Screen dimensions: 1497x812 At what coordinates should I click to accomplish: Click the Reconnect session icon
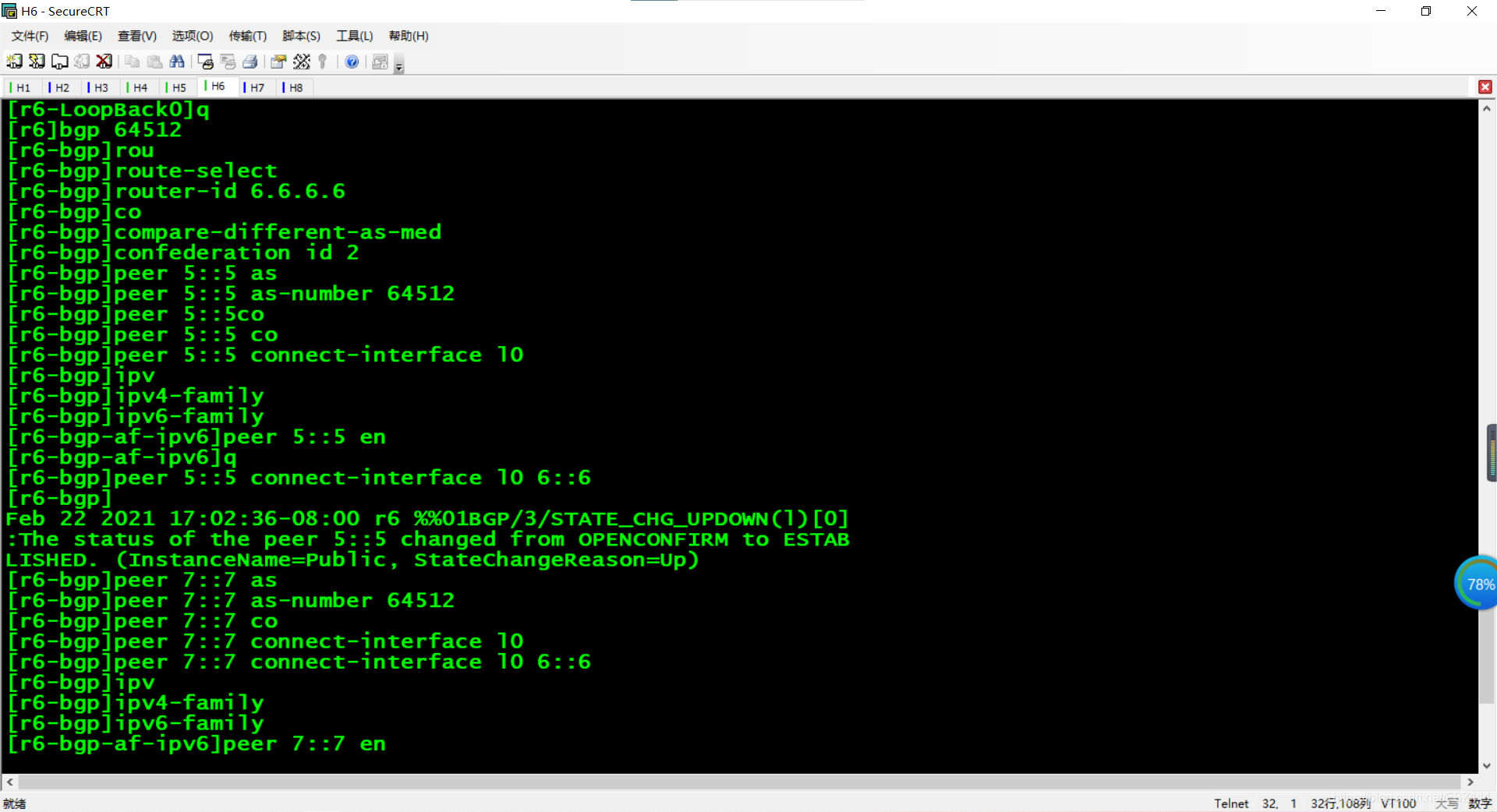pos(82,62)
